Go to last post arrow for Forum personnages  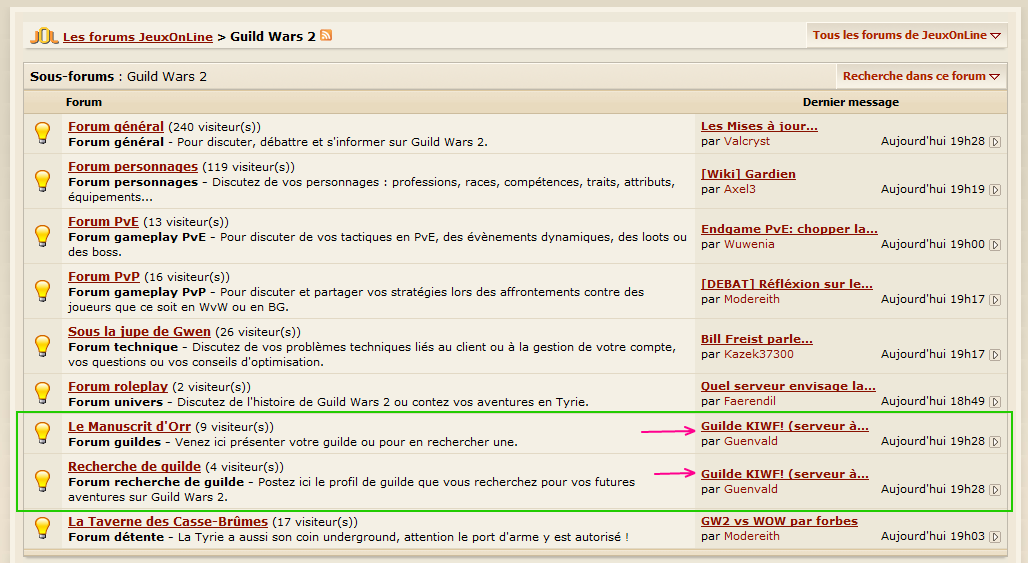pyautogui.click(x=995, y=189)
